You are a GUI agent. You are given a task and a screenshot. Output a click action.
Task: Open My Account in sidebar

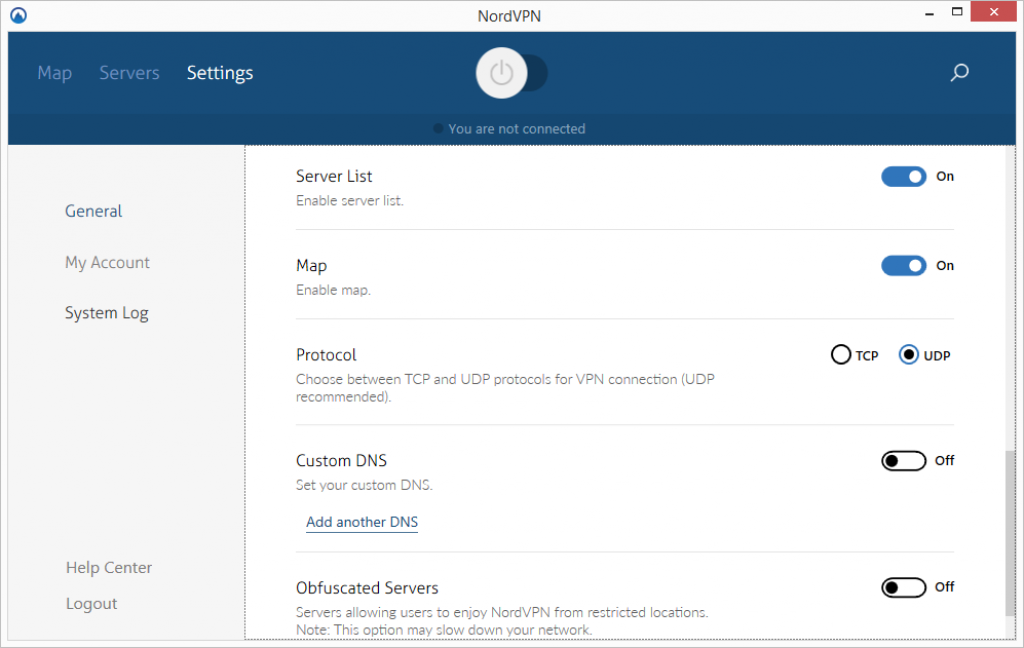pyautogui.click(x=107, y=263)
